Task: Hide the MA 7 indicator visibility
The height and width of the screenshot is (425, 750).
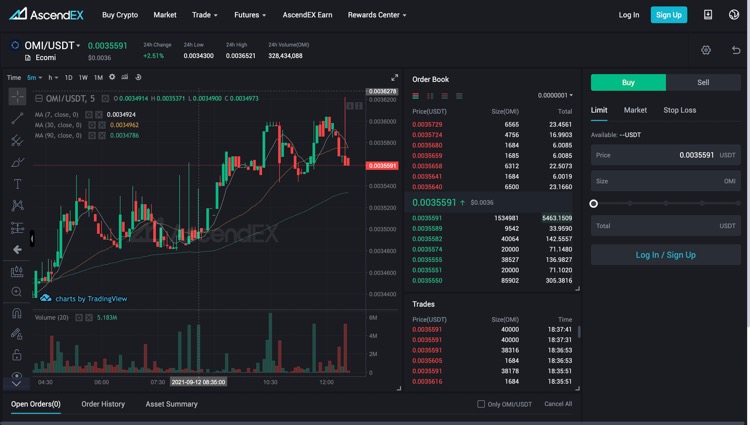Action: [x=88, y=115]
